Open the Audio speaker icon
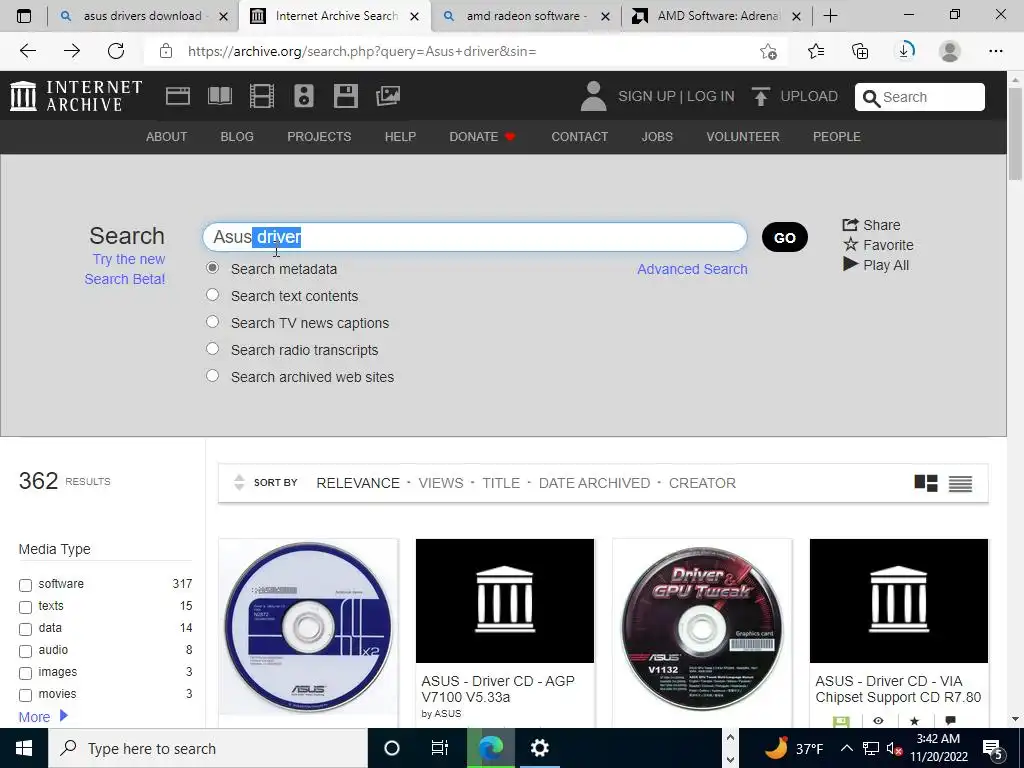The image size is (1024, 768). click(x=304, y=96)
